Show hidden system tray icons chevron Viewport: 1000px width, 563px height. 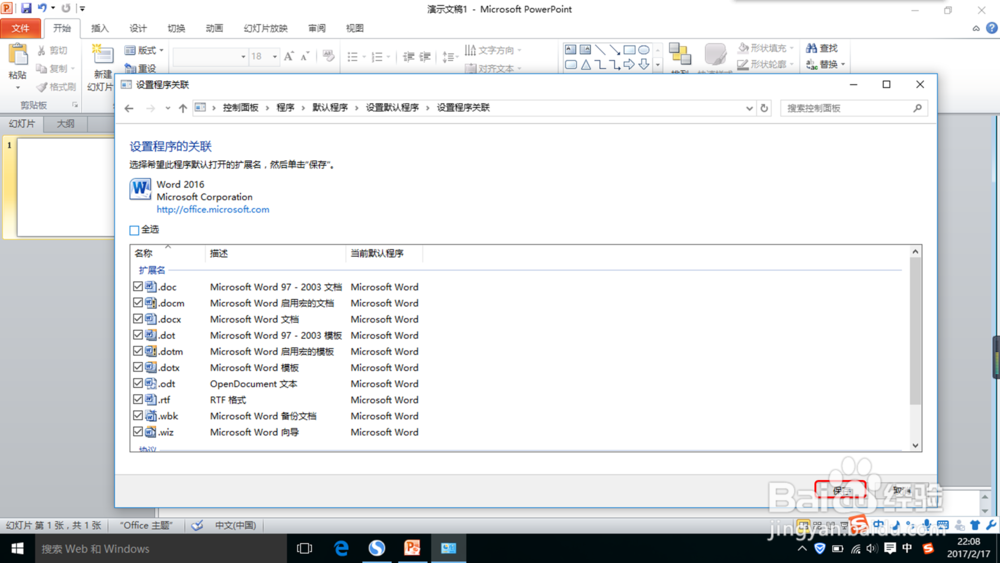802,548
